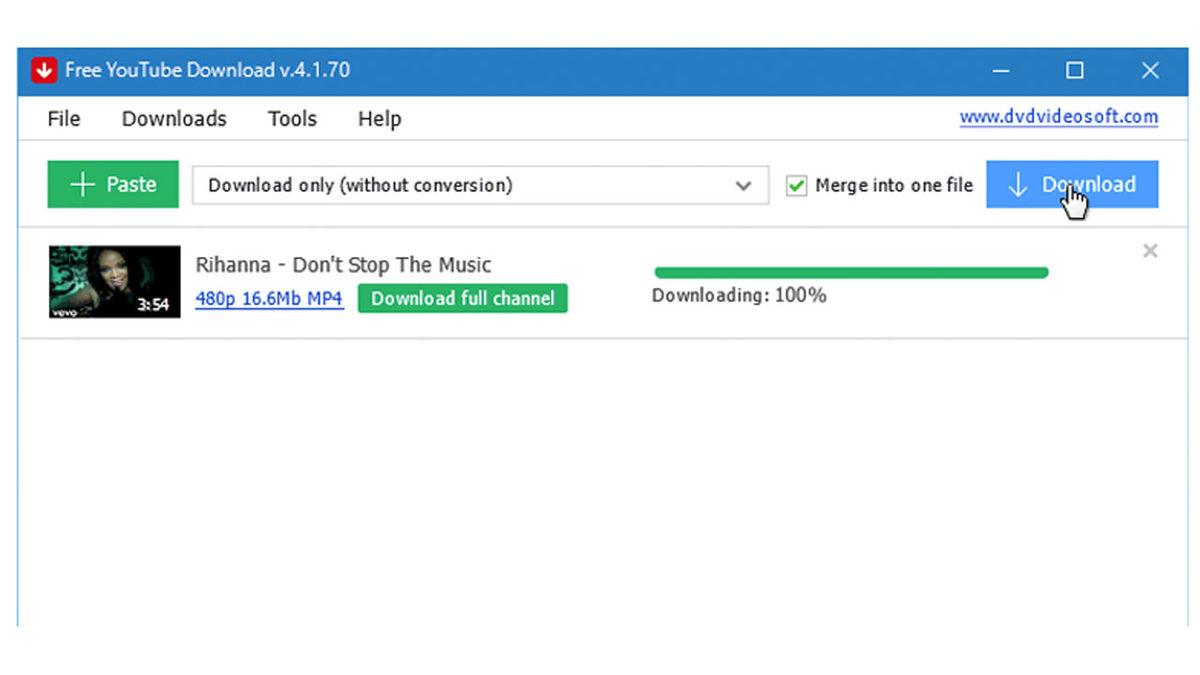Open the Tools menu
1200x675 pixels.
(x=292, y=119)
